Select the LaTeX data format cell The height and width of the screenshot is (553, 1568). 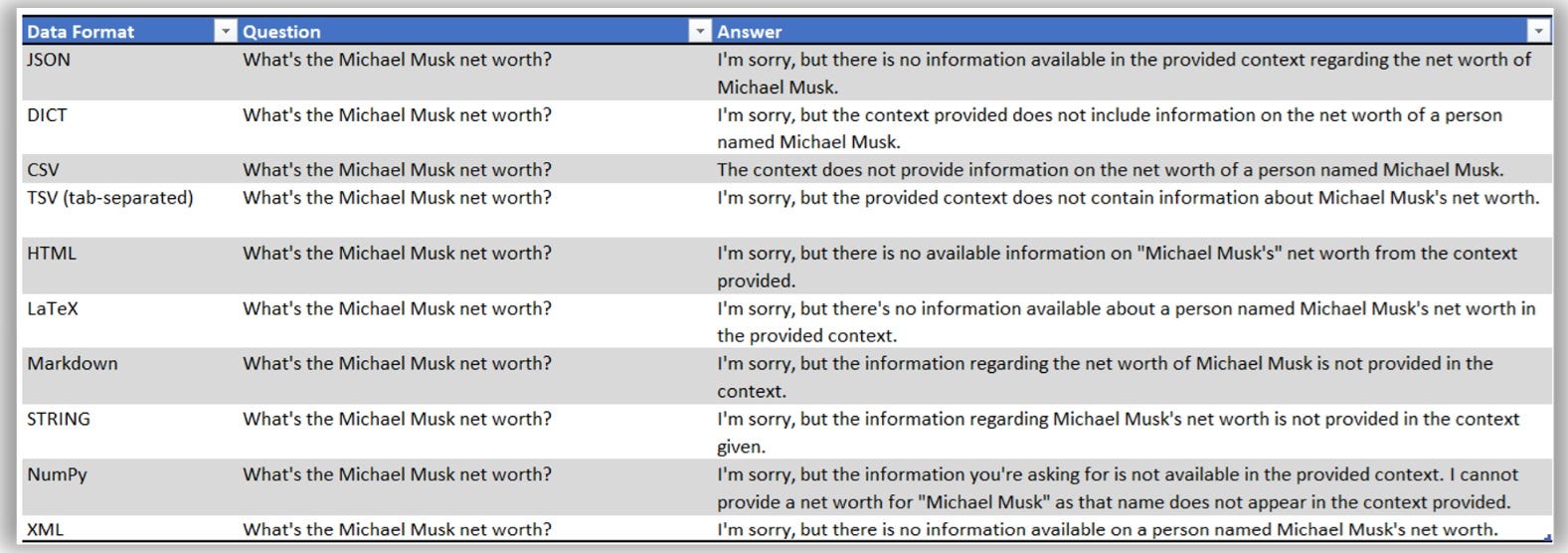(x=129, y=320)
